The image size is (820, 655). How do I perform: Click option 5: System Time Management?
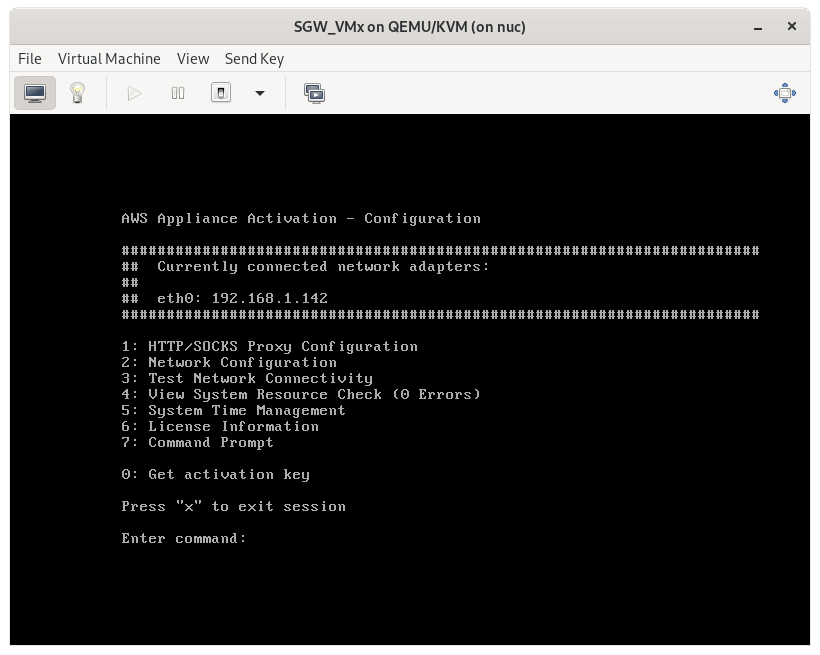(234, 410)
